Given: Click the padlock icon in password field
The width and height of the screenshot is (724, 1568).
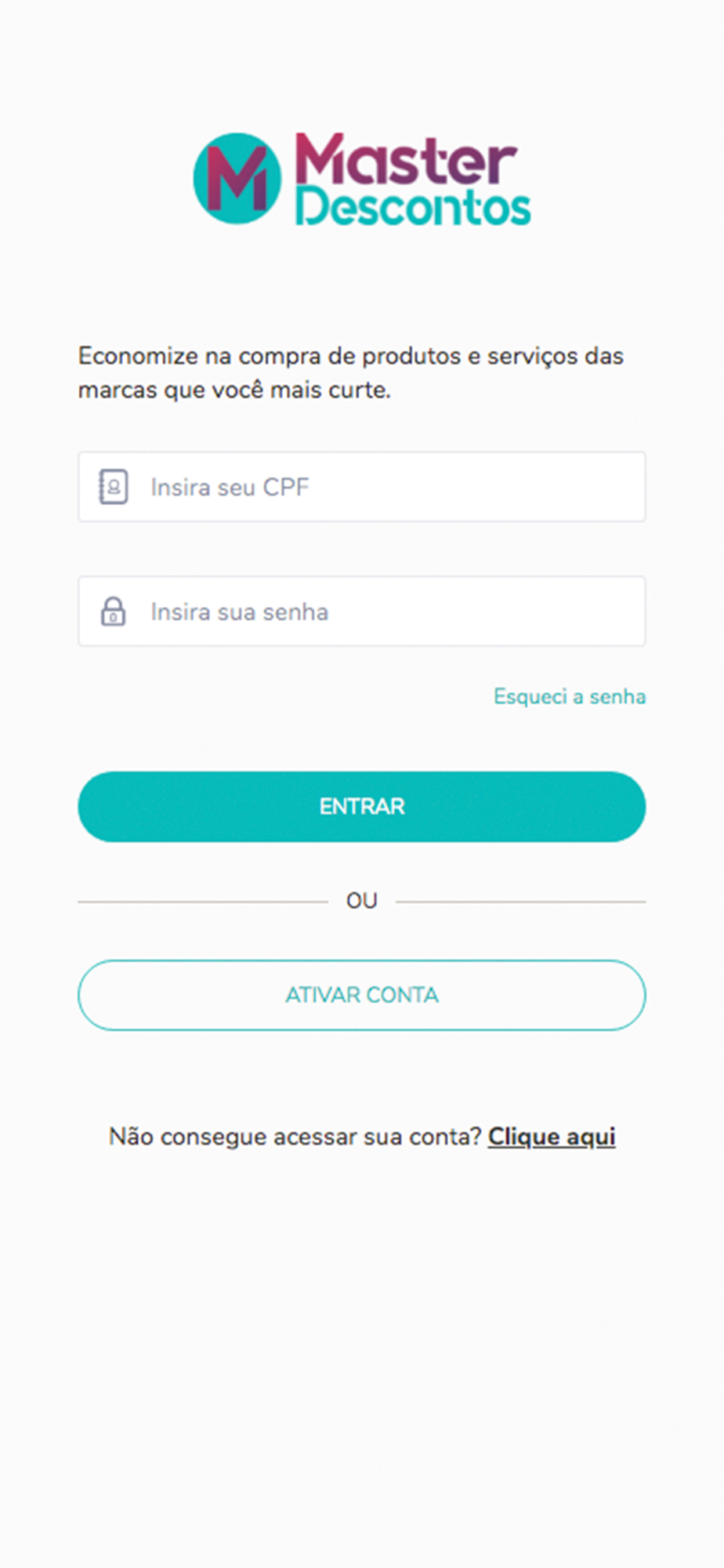Looking at the screenshot, I should tap(113, 612).
